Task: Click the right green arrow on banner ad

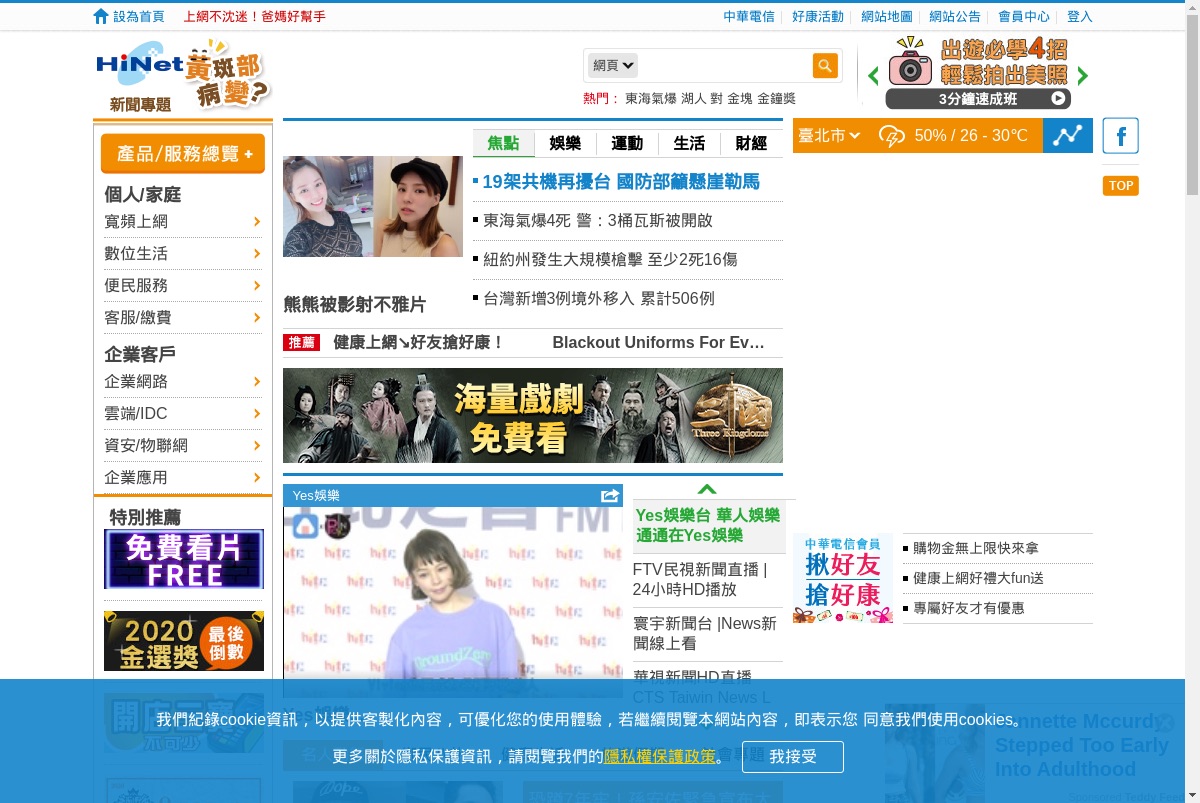Action: [1082, 76]
